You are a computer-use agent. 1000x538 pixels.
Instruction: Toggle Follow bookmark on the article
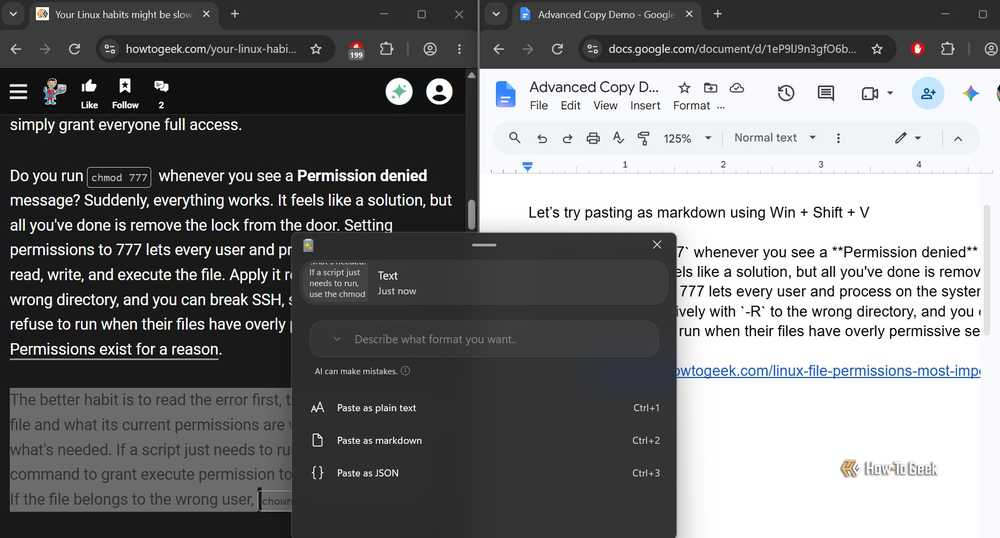pyautogui.click(x=125, y=94)
